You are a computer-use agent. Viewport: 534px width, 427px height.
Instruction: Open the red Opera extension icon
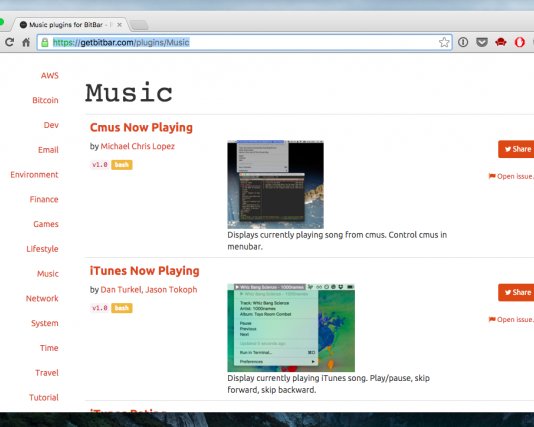pos(519,42)
